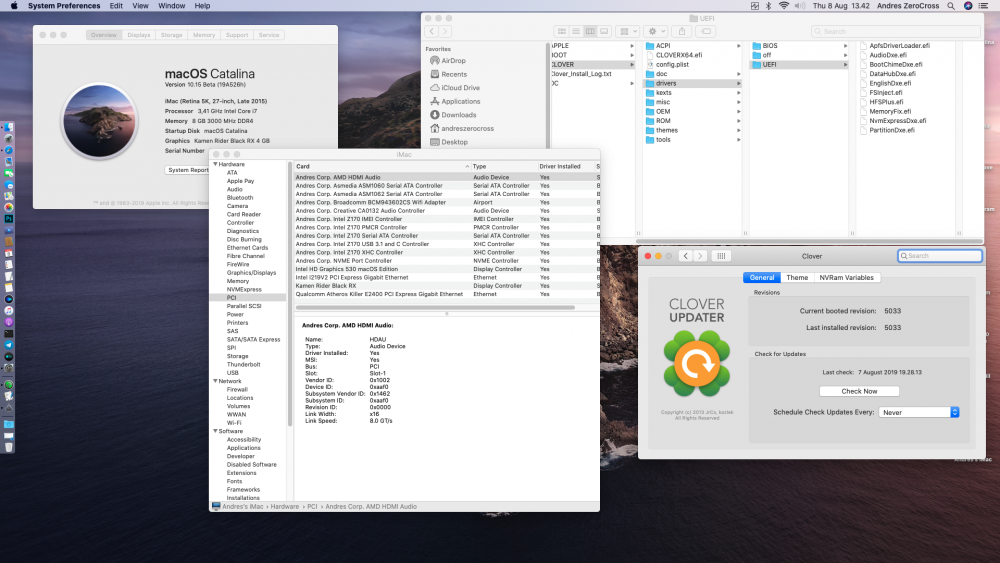Image resolution: width=1000 pixels, height=563 pixels.
Task: Open the Service tab in About This Mac
Action: point(268,35)
